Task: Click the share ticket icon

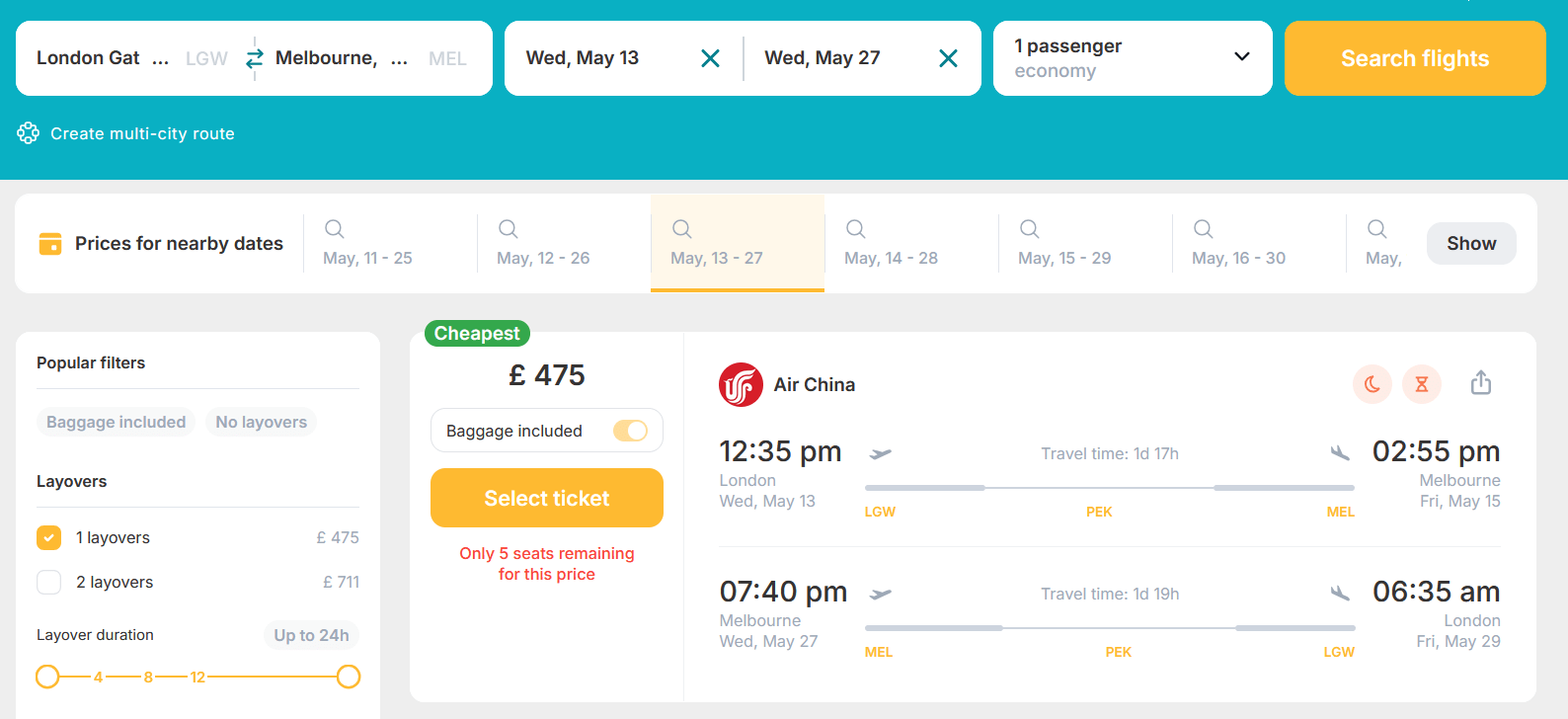Action: pyautogui.click(x=1480, y=383)
